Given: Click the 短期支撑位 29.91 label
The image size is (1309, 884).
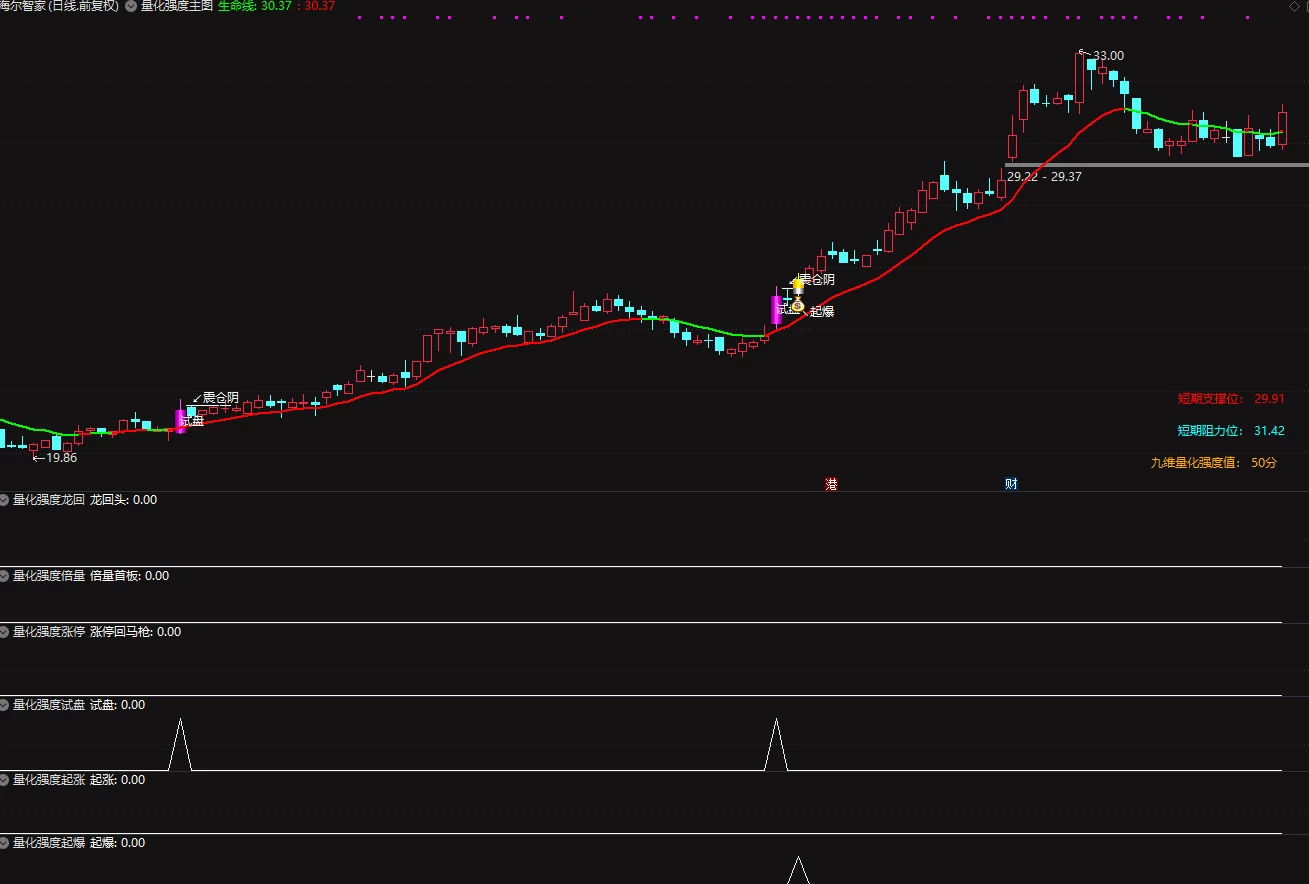Looking at the screenshot, I should (x=1231, y=398).
